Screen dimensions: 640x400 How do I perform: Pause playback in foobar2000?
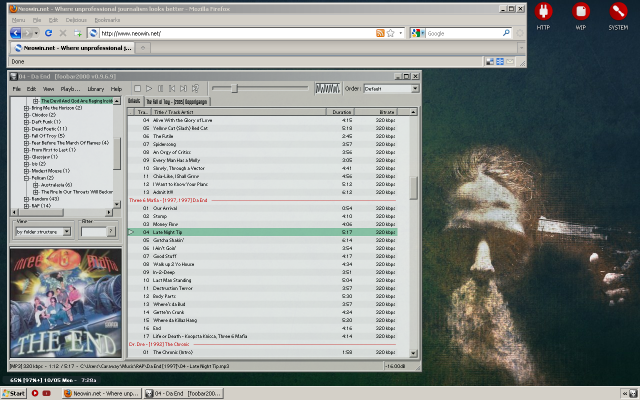tap(160, 88)
